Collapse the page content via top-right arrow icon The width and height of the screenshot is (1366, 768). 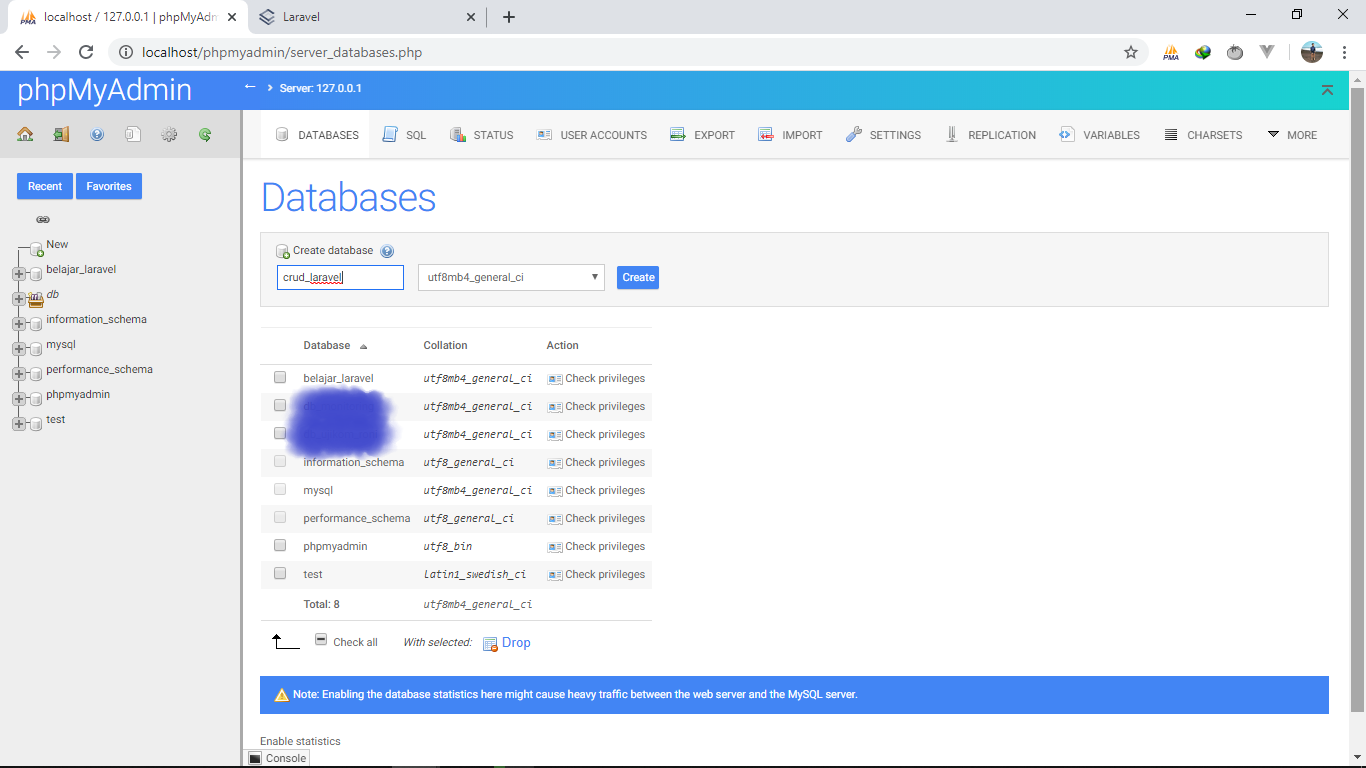coord(1327,89)
